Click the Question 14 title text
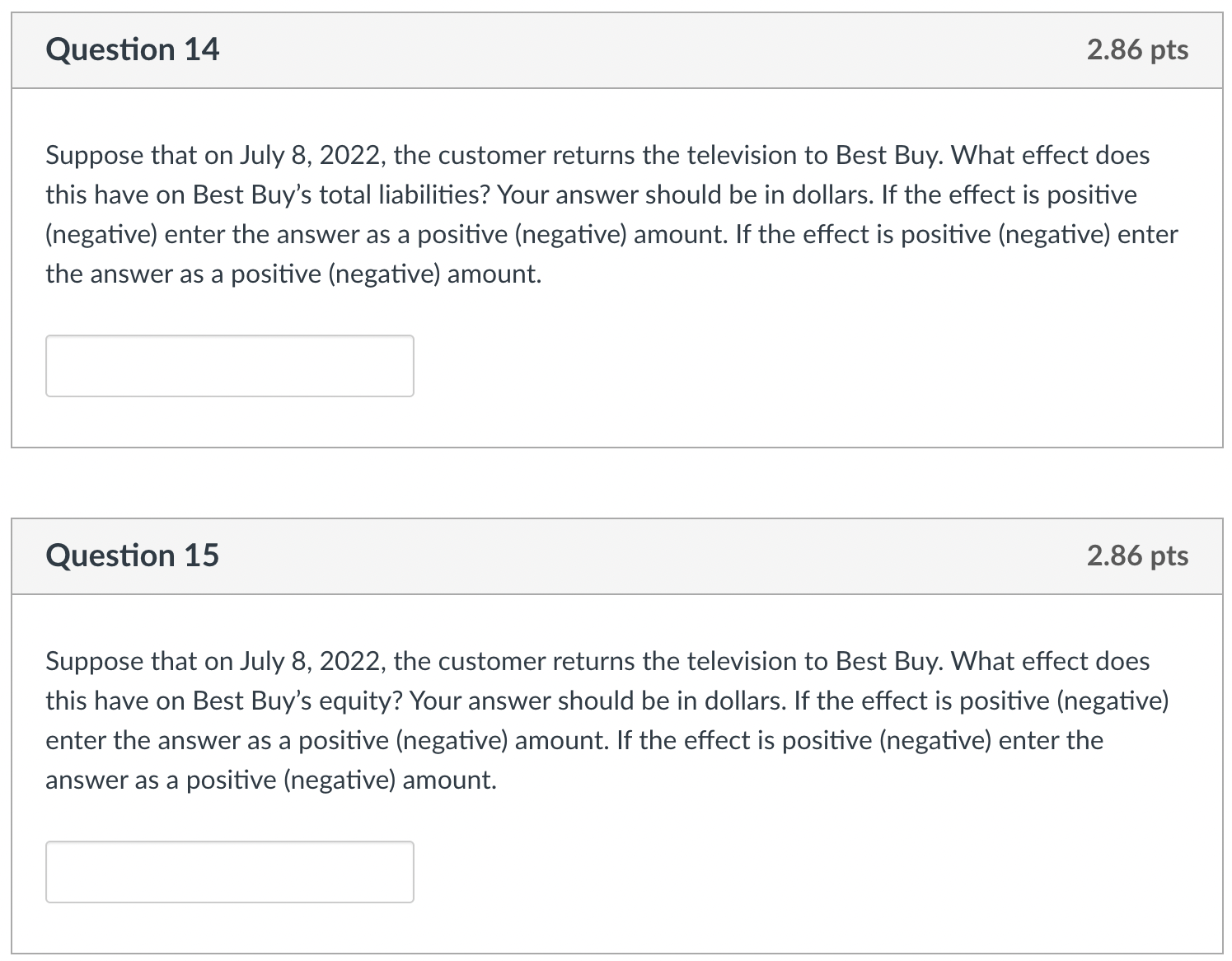 [x=133, y=49]
